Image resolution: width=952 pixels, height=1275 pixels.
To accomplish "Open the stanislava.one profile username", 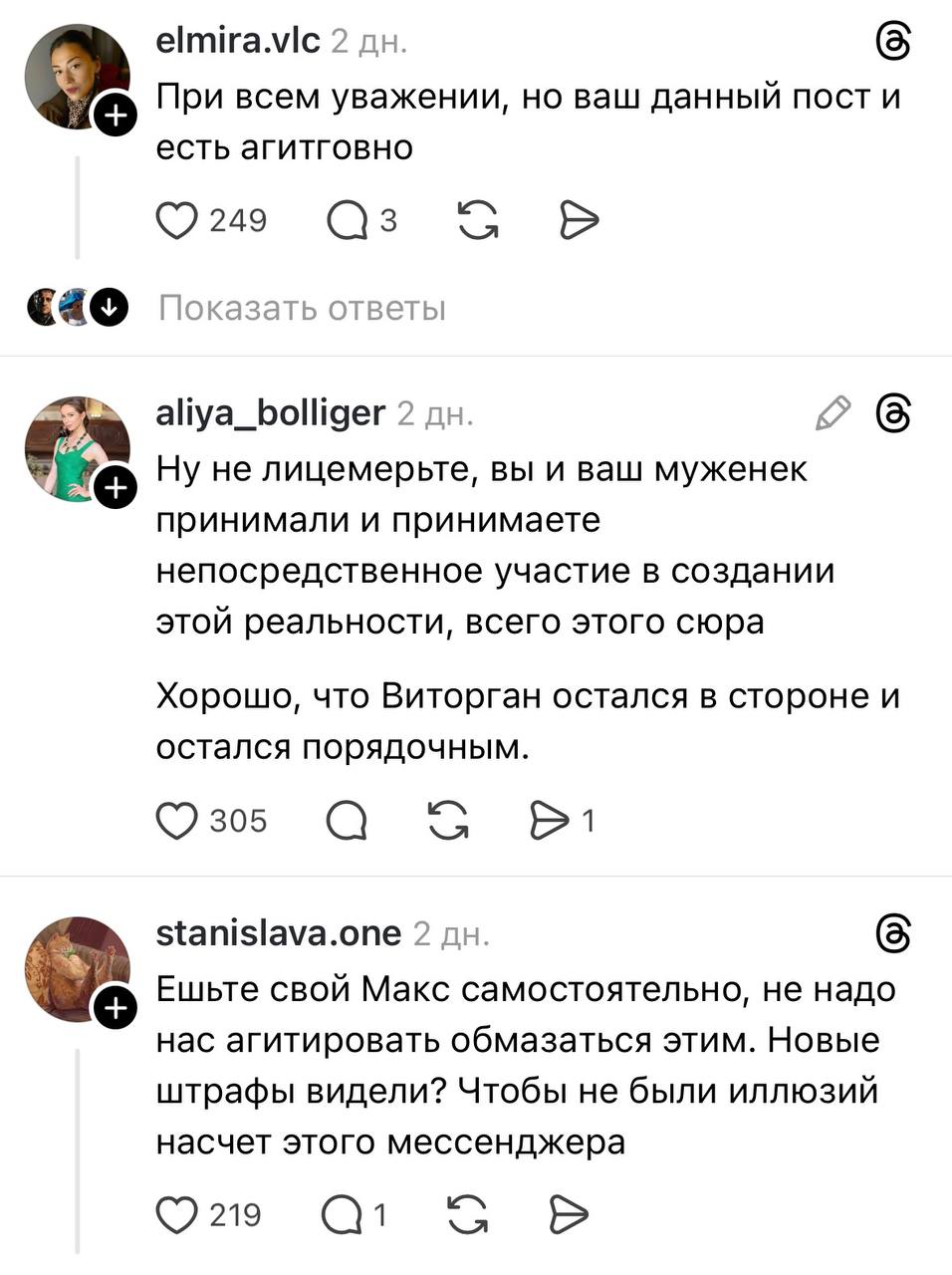I will click(279, 933).
